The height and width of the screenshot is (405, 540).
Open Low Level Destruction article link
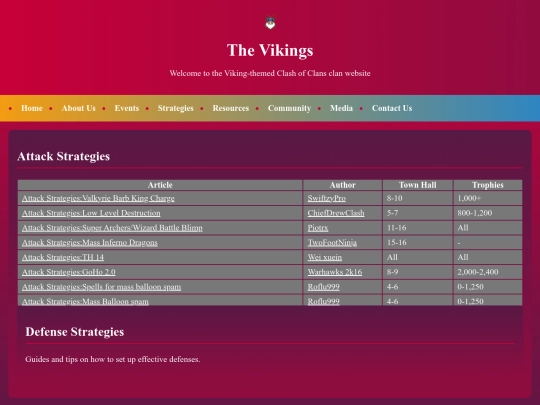(91, 213)
